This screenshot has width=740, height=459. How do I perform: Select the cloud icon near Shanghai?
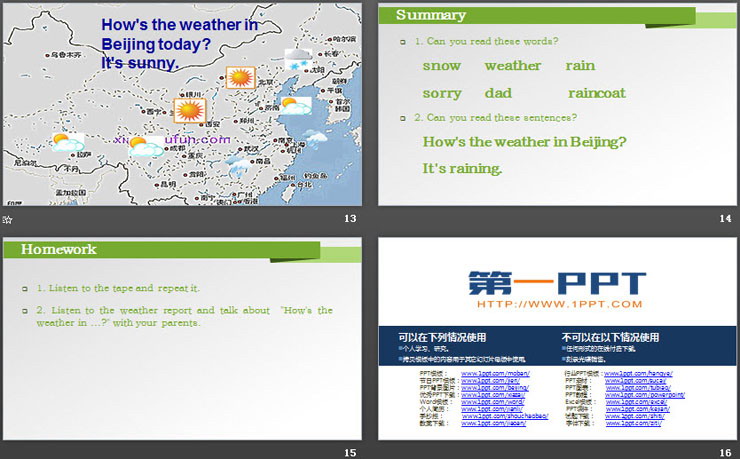tap(318, 139)
